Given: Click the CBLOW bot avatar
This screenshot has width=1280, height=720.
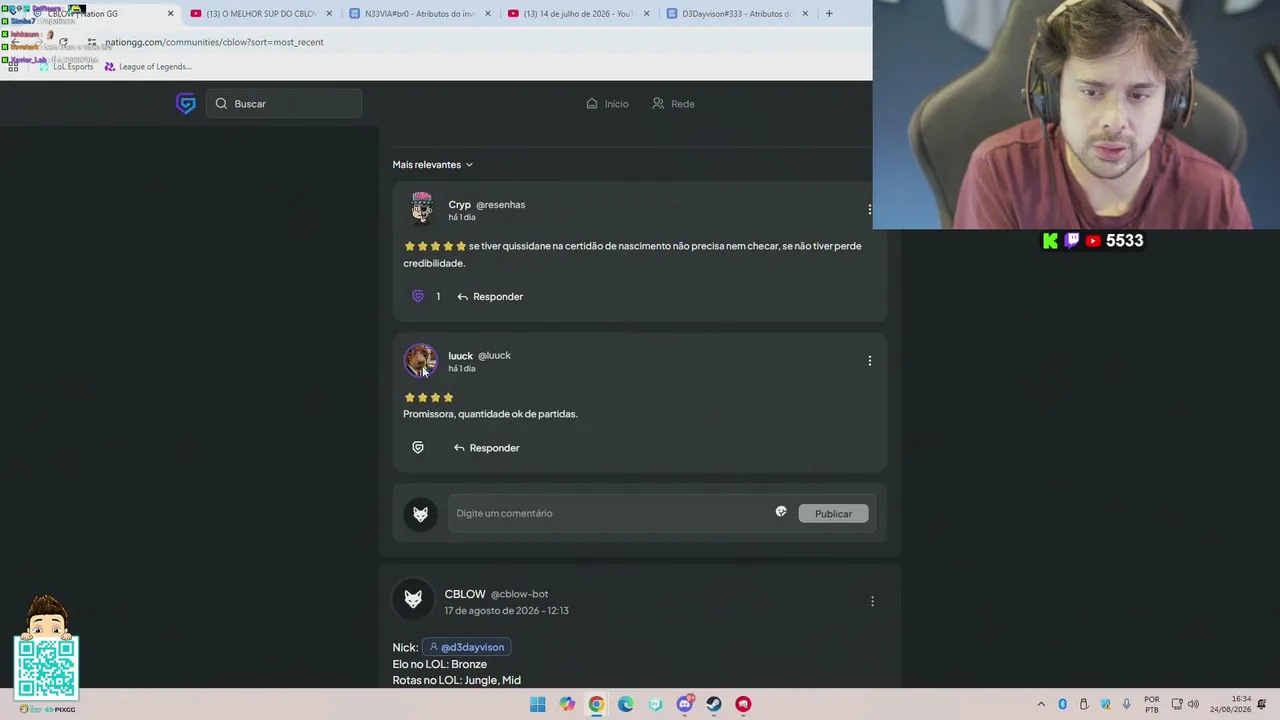Looking at the screenshot, I should tap(413, 599).
